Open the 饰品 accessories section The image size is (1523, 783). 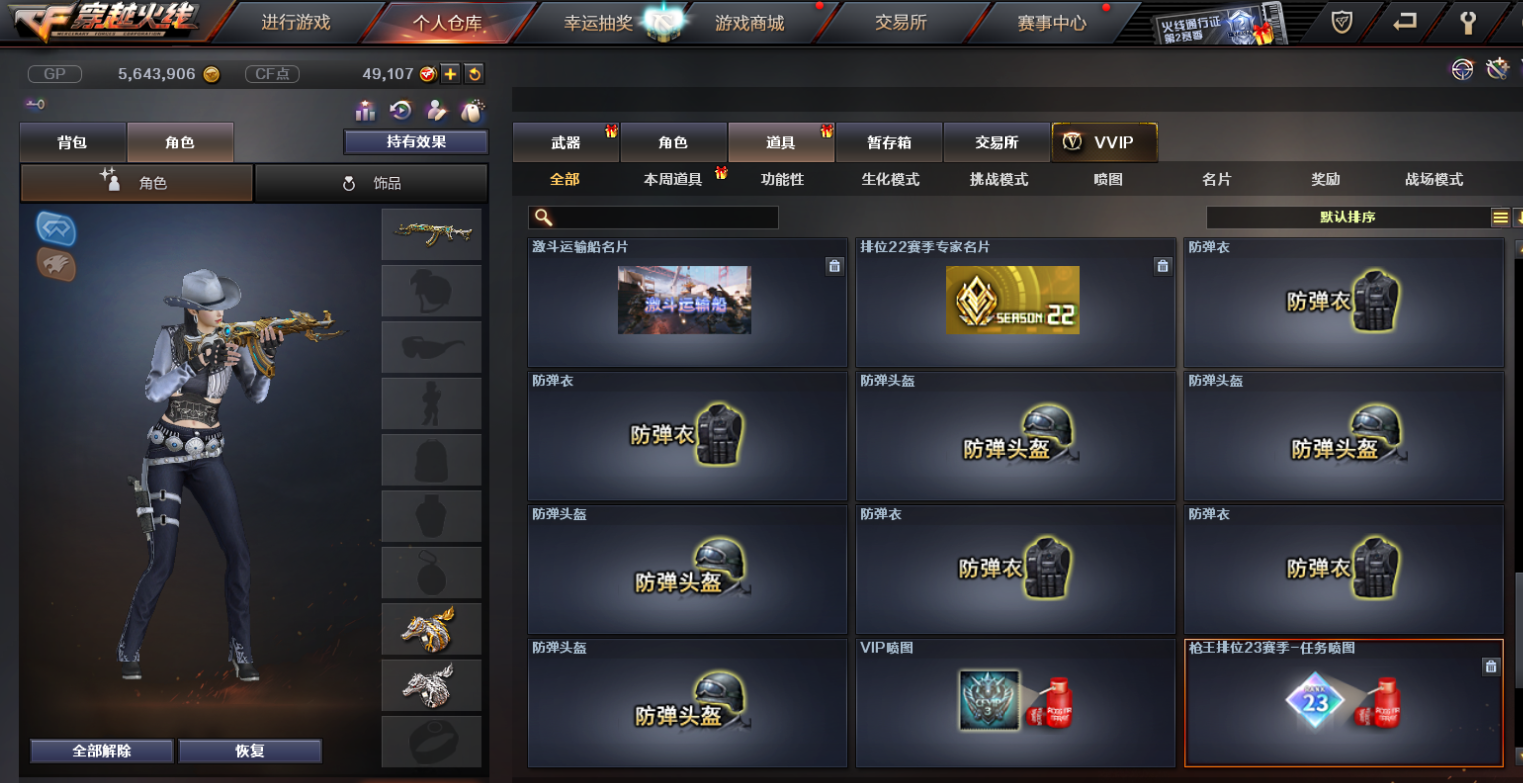371,183
